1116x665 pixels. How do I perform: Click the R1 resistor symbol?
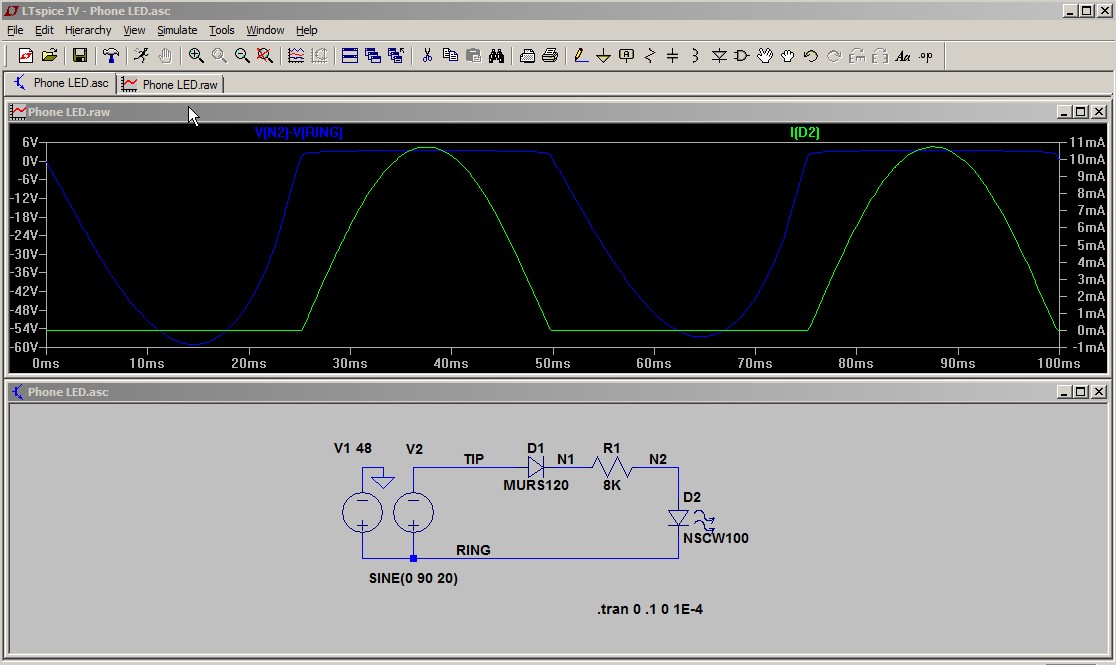pyautogui.click(x=612, y=468)
